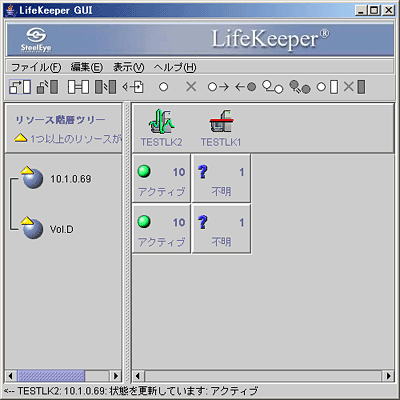Click the リソース階層ツリー heading
Image resolution: width=400 pixels, height=400 pixels.
[x=60, y=120]
